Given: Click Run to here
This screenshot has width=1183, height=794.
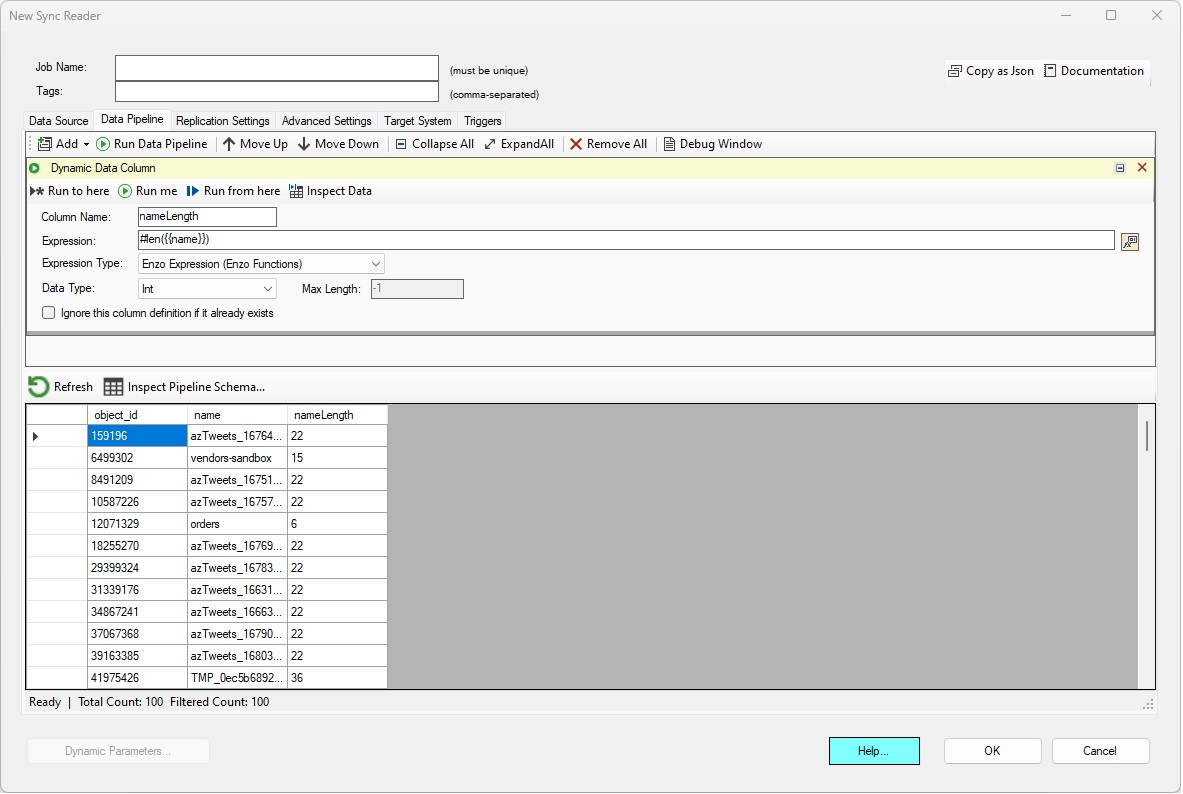Looking at the screenshot, I should (x=69, y=191).
